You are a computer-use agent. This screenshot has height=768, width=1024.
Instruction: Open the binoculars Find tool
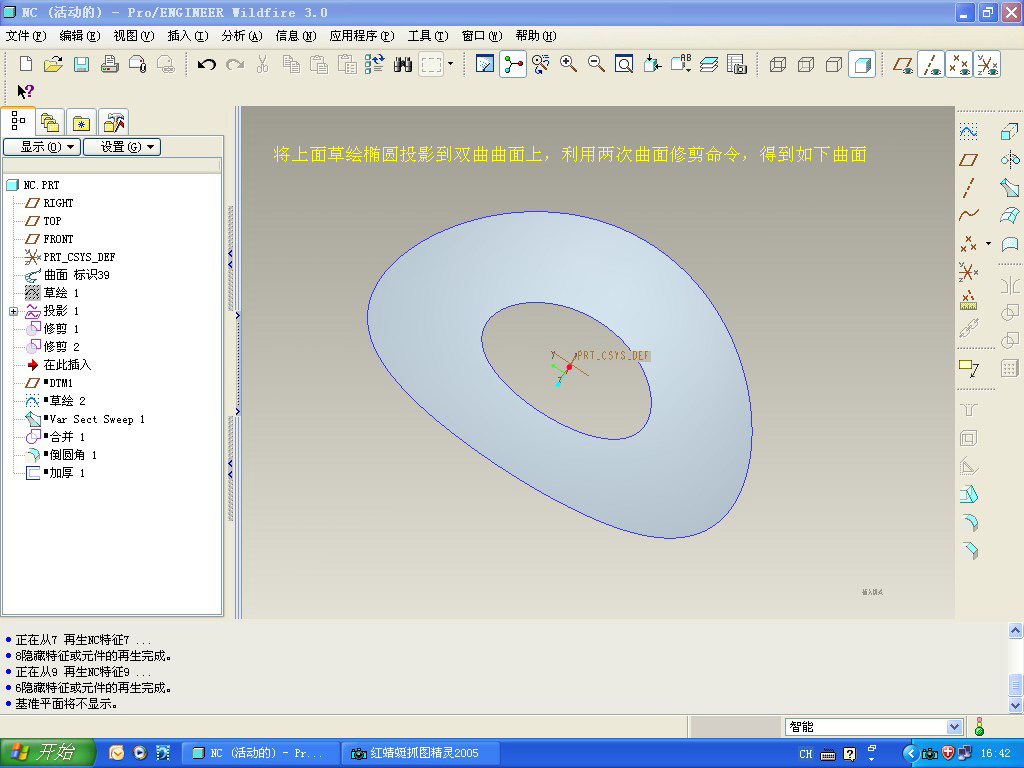403,64
